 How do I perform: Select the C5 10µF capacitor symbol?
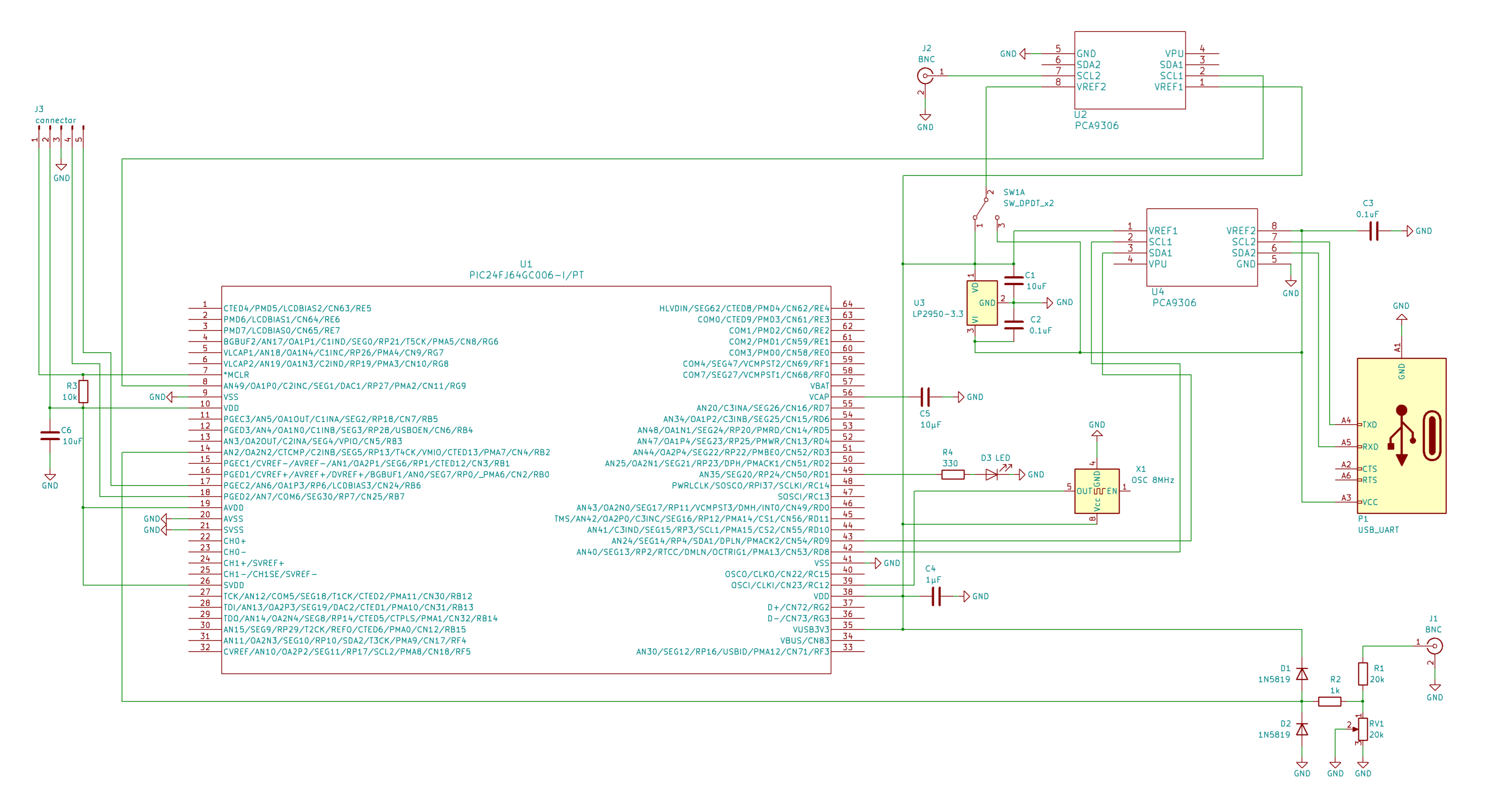pos(925,397)
